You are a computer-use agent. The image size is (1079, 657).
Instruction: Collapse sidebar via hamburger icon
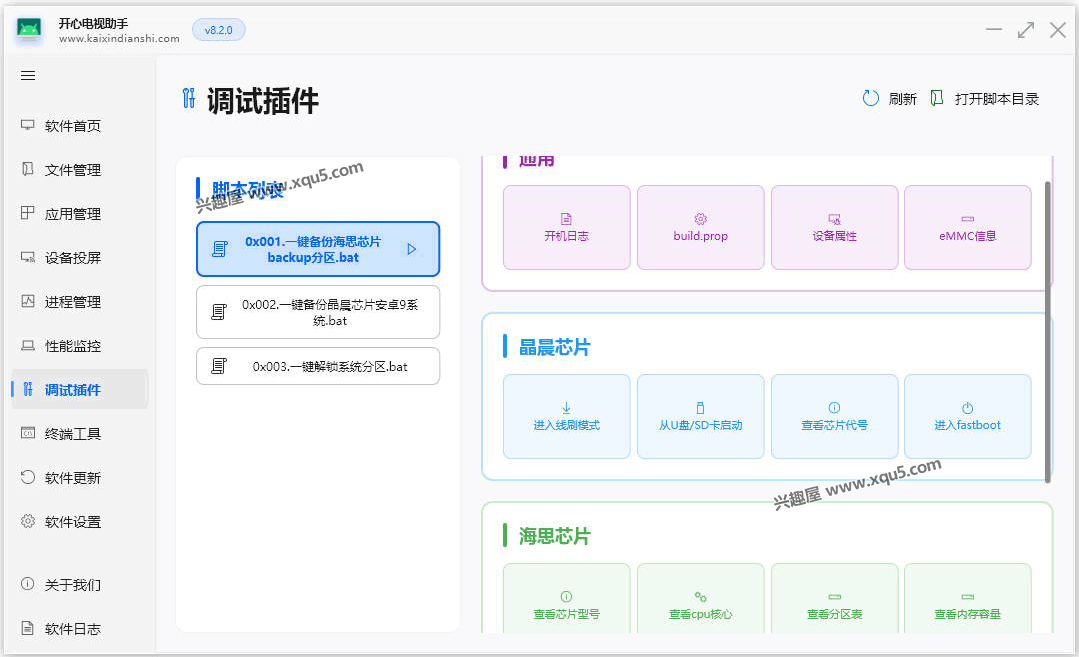coord(28,75)
